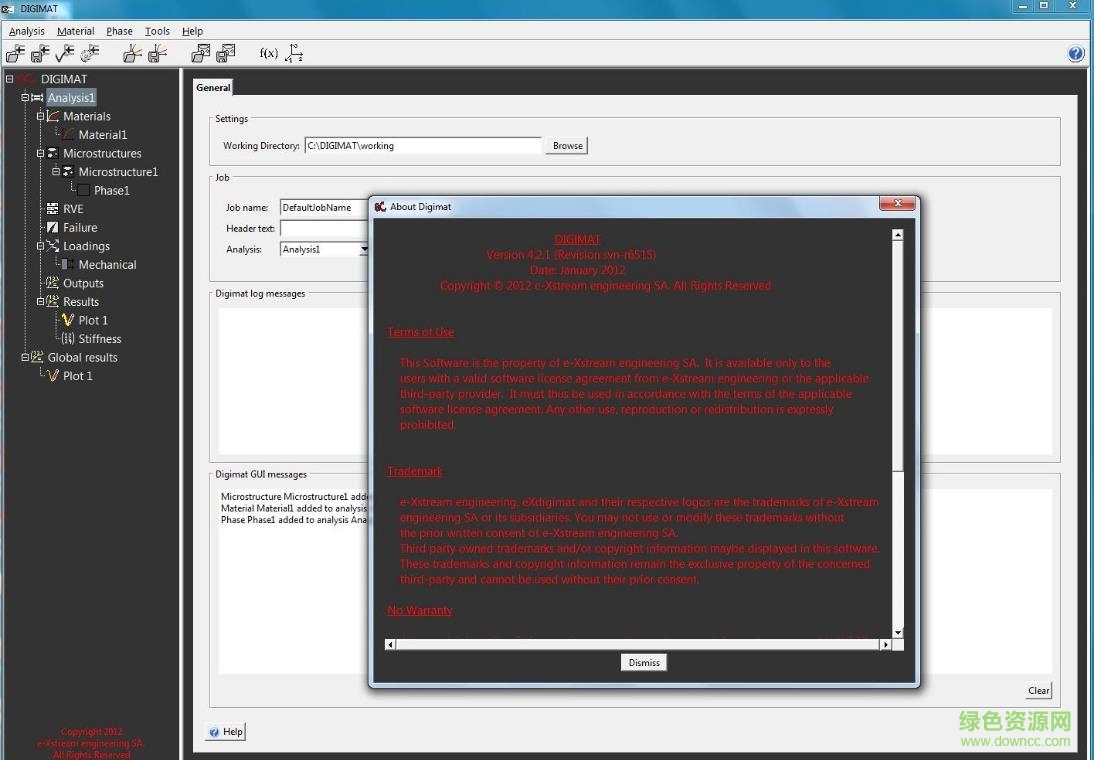Viewport: 1094px width, 760px height.
Task: Click the Header text input field
Action: (324, 228)
